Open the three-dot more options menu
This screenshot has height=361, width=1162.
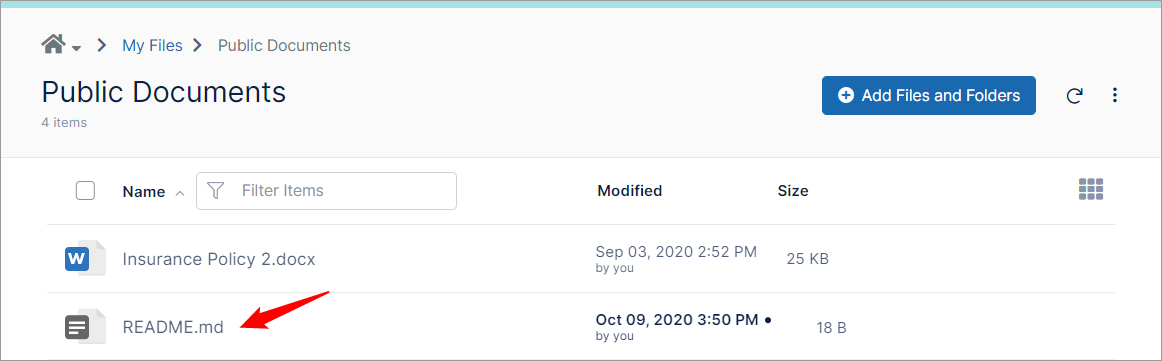tap(1115, 95)
